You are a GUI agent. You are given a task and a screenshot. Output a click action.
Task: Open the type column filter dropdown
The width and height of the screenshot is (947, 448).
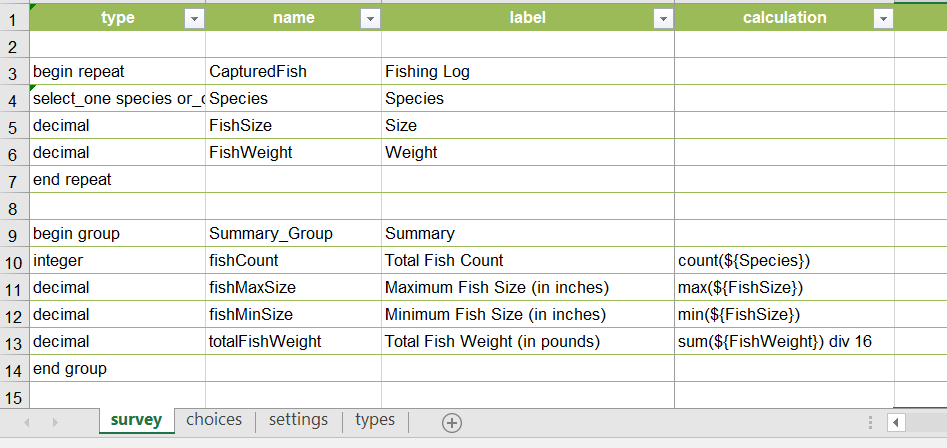[x=194, y=19]
